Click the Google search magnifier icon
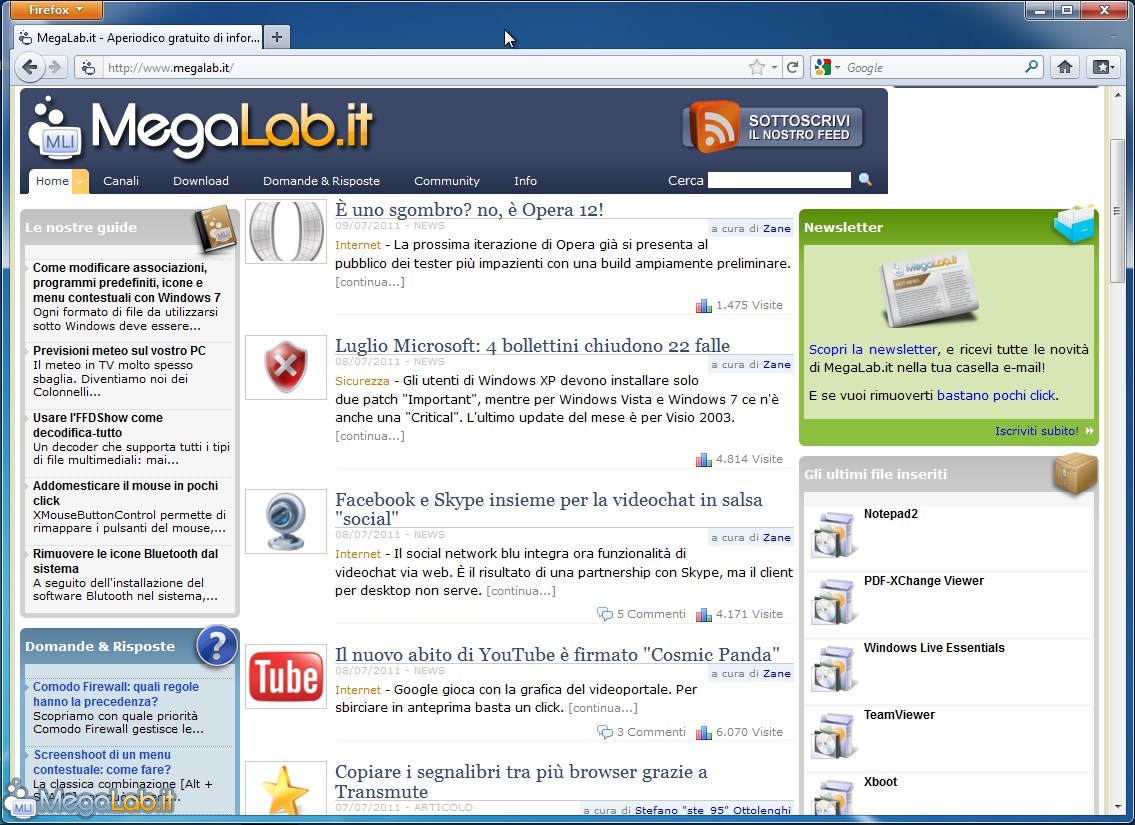 pos(1031,67)
